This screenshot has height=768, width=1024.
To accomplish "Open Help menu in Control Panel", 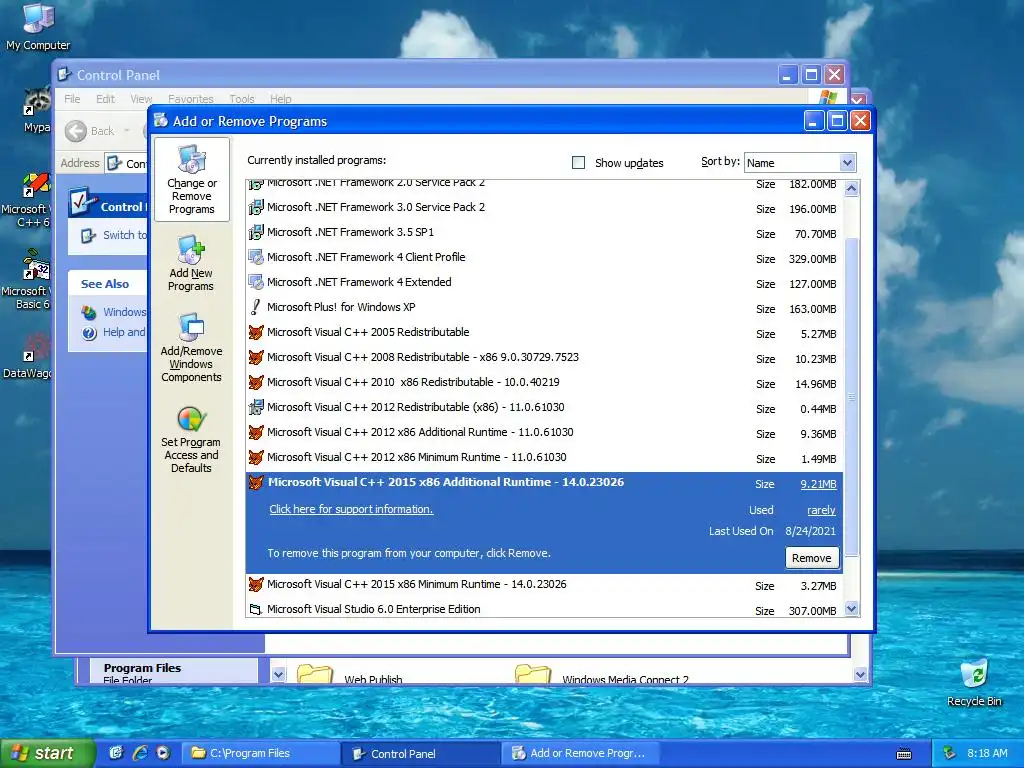I will pyautogui.click(x=281, y=99).
